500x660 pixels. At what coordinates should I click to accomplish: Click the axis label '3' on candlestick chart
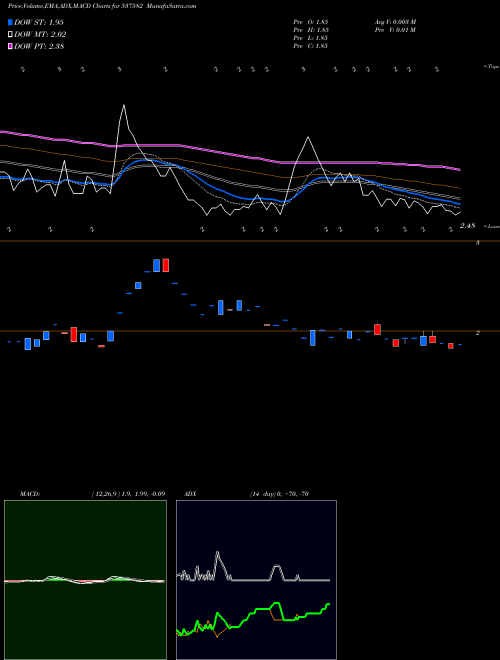[x=478, y=243]
